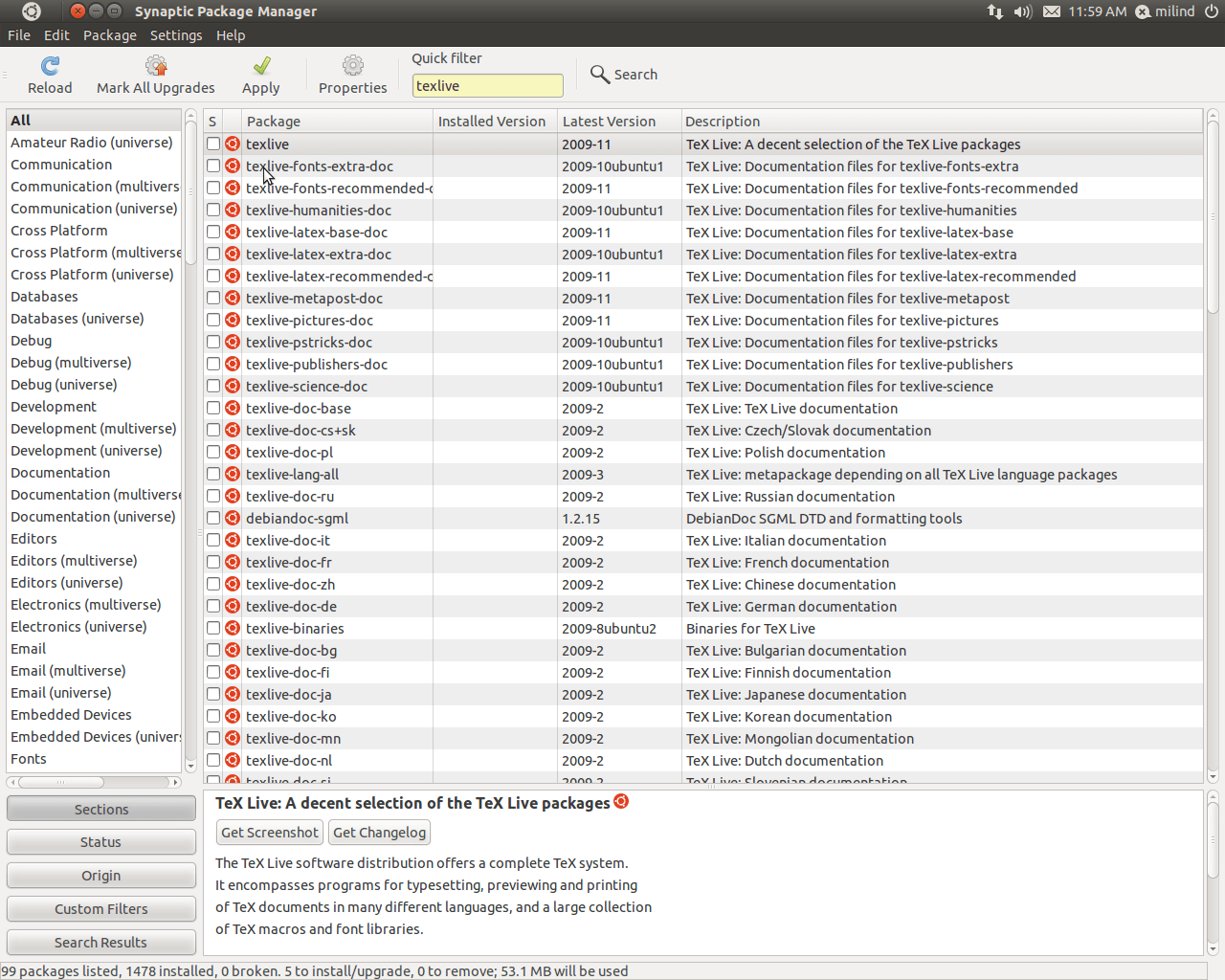Image resolution: width=1225 pixels, height=980 pixels.
Task: Click status icon of texlive-lang-all
Action: (233, 474)
